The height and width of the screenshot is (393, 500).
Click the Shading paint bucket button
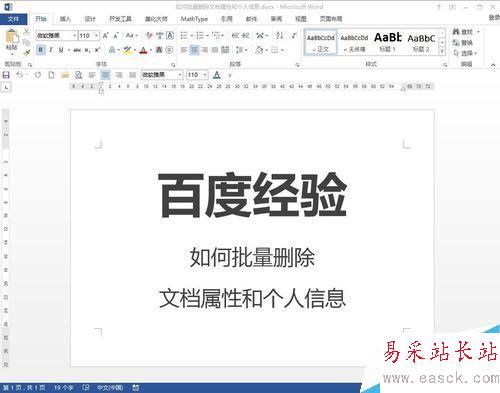pos(259,50)
